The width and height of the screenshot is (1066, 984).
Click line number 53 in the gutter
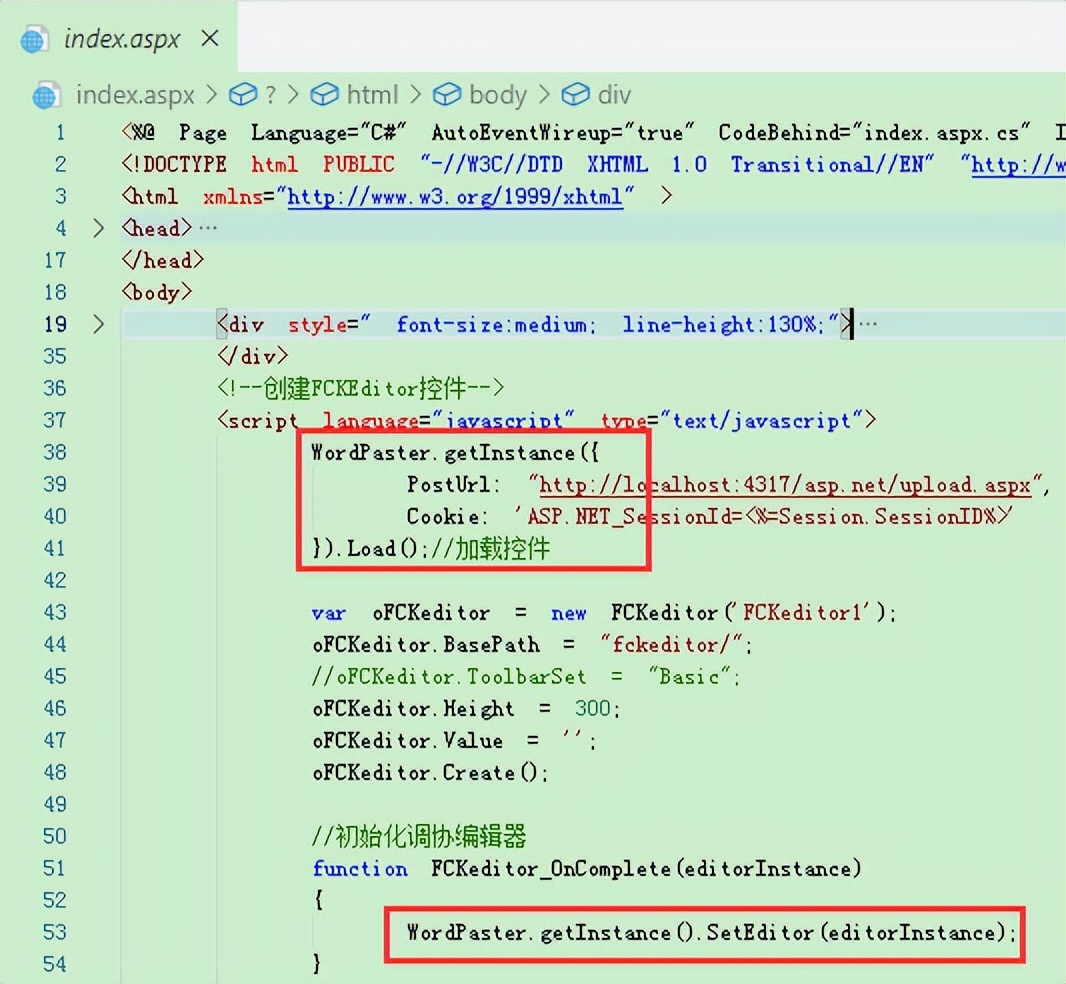pos(54,932)
